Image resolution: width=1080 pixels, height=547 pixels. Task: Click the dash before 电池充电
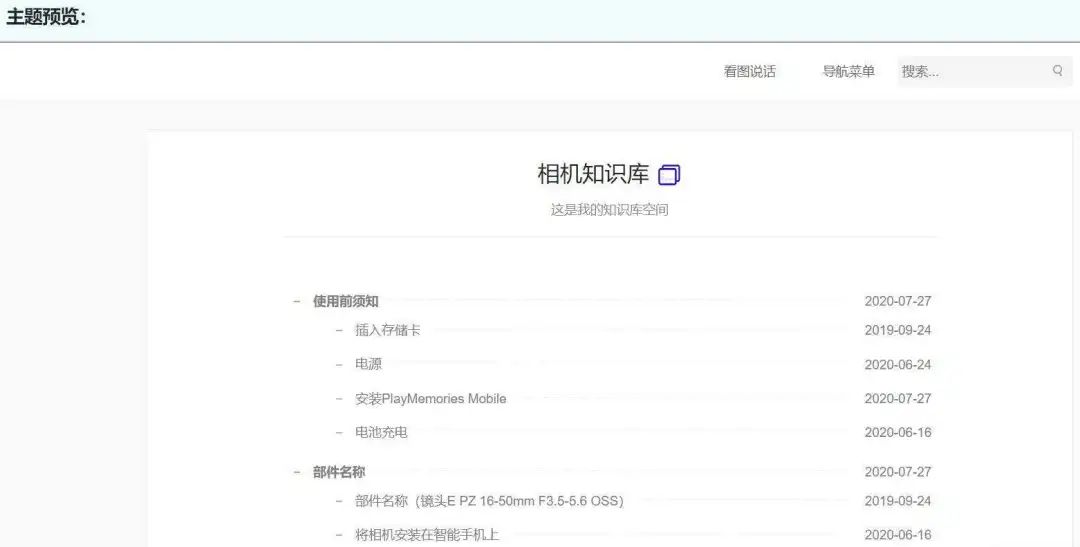coord(339,432)
